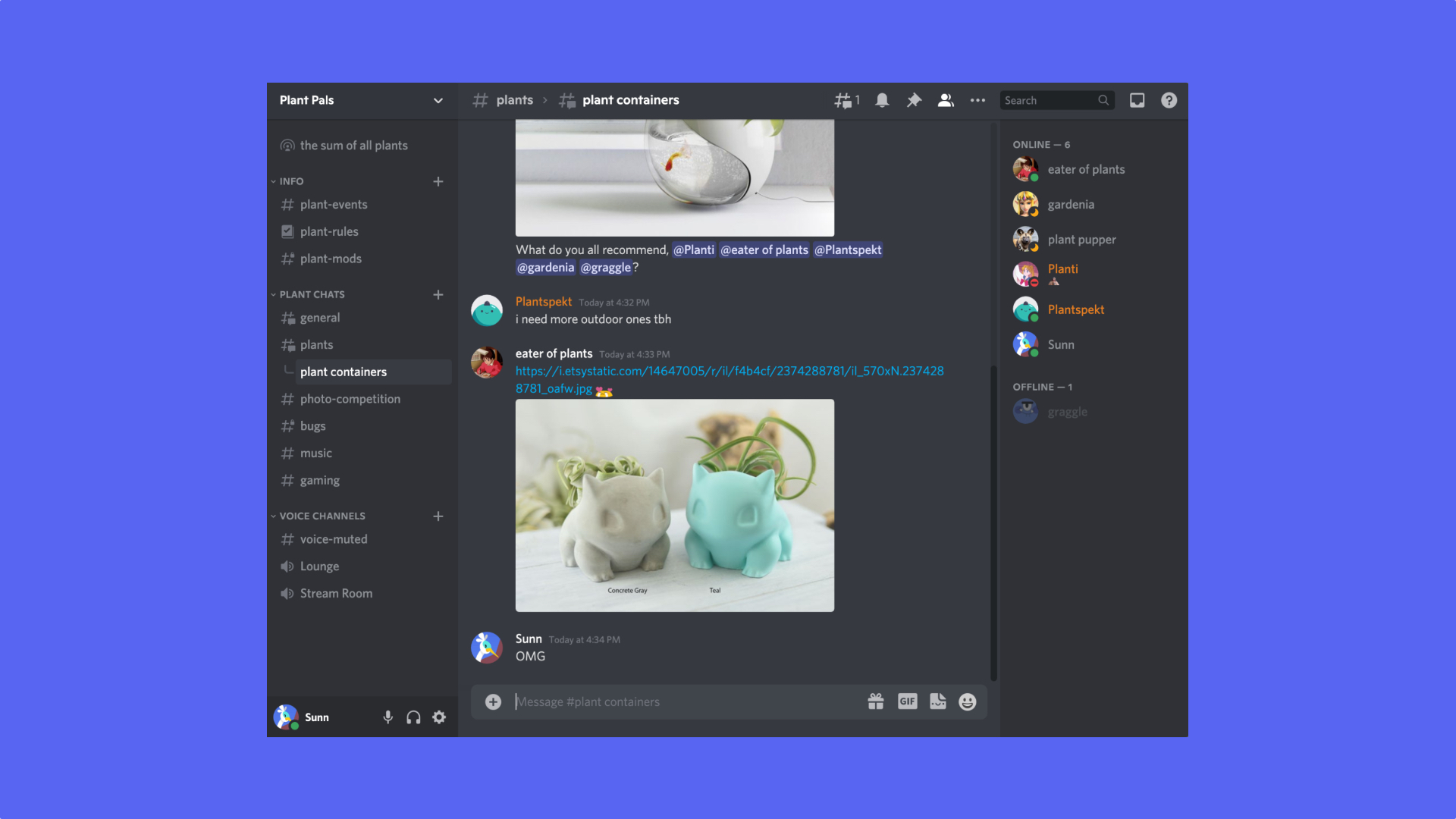Click the attachment plus button

(x=493, y=701)
